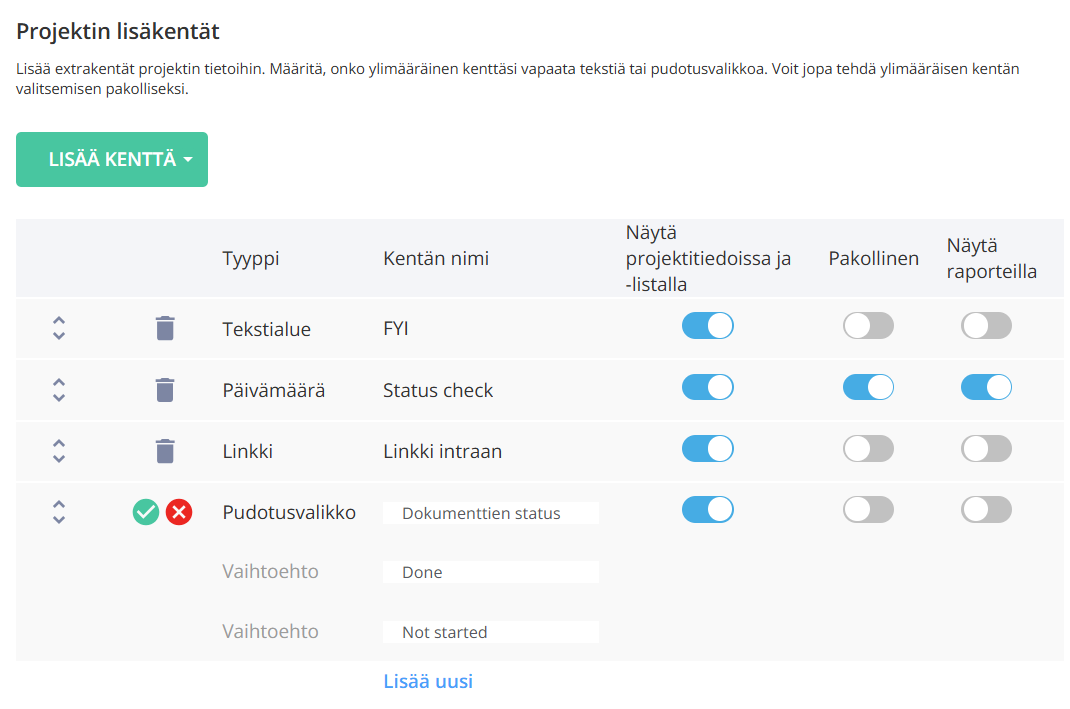Open the Lisää kenttä dropdown
Image resolution: width=1070 pixels, height=709 pixels.
click(112, 159)
